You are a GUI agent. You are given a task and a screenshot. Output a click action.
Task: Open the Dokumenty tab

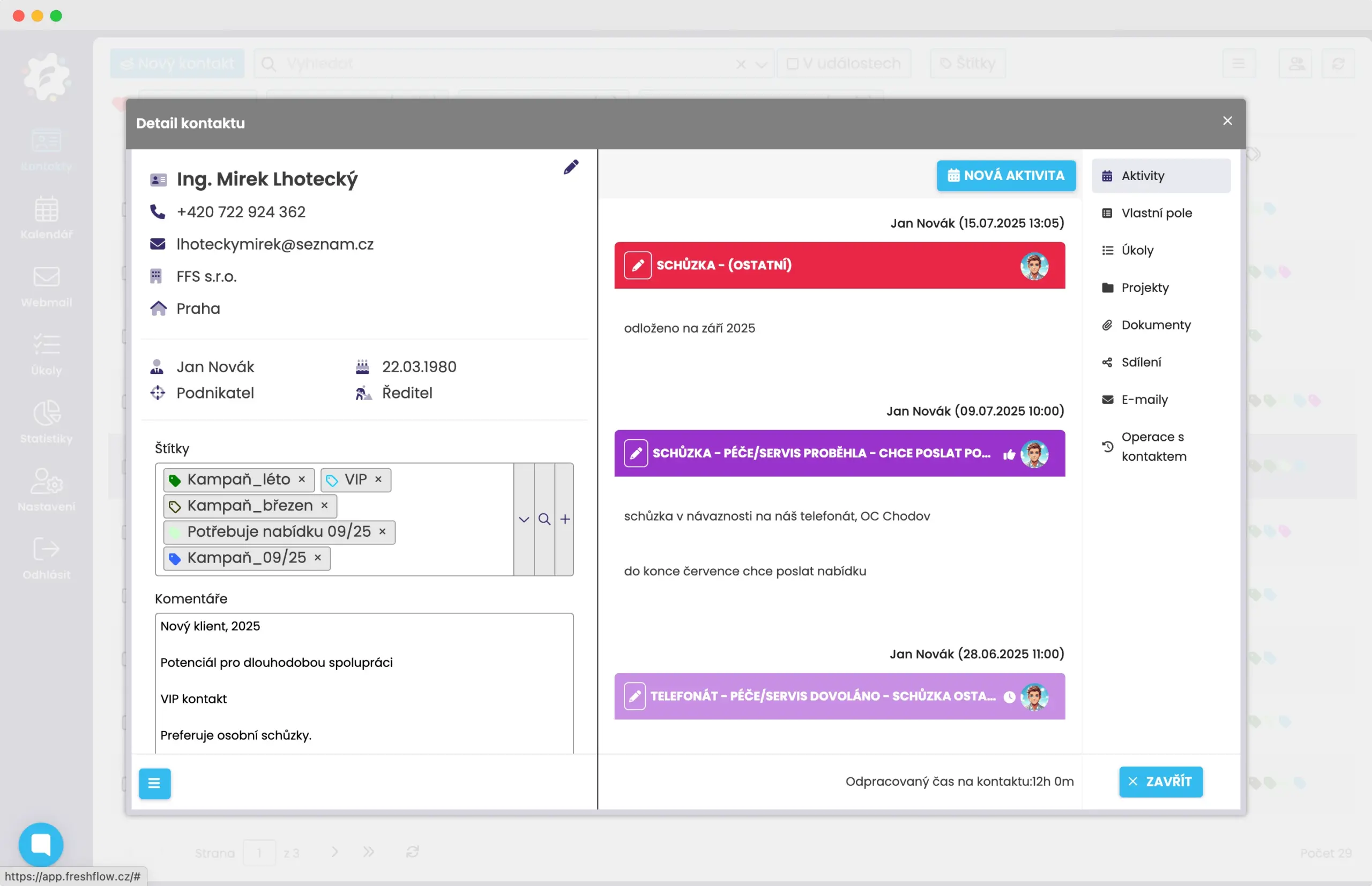point(1155,325)
